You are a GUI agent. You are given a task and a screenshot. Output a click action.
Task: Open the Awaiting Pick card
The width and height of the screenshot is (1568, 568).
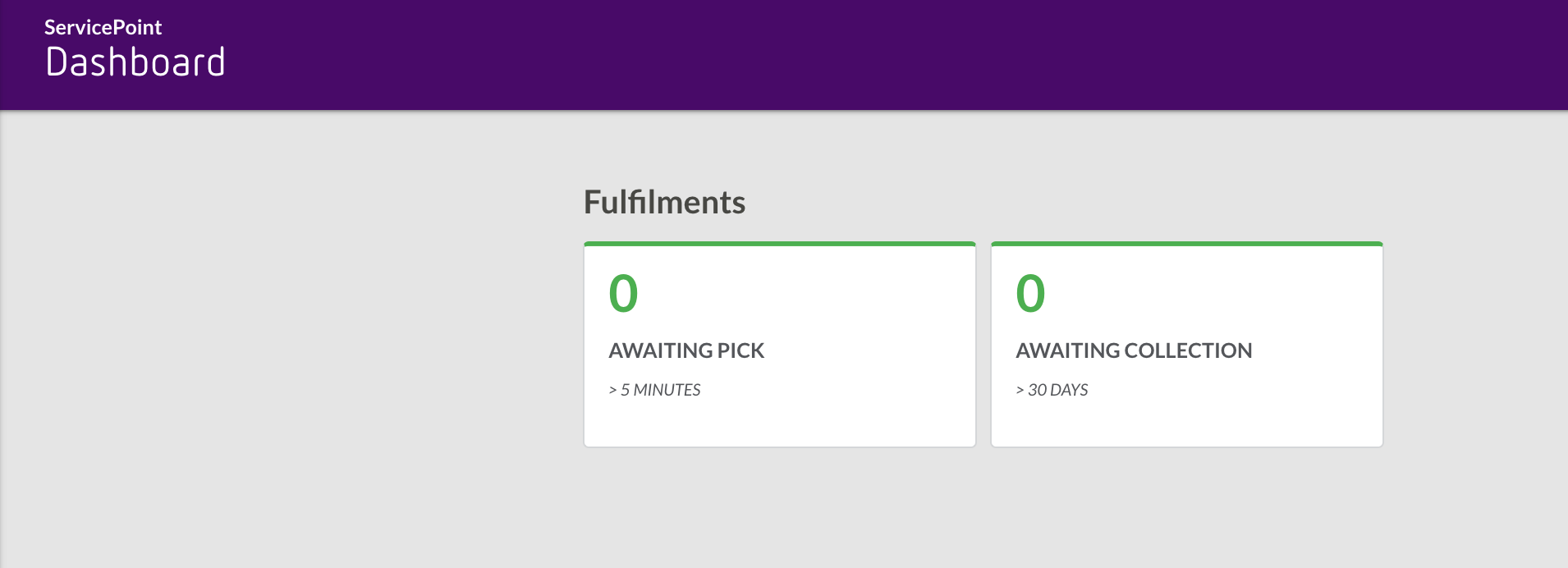click(779, 345)
